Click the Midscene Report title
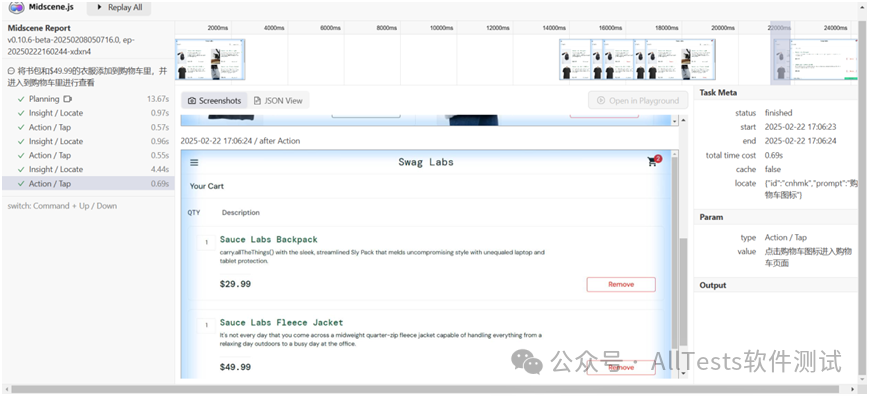 click(39, 28)
